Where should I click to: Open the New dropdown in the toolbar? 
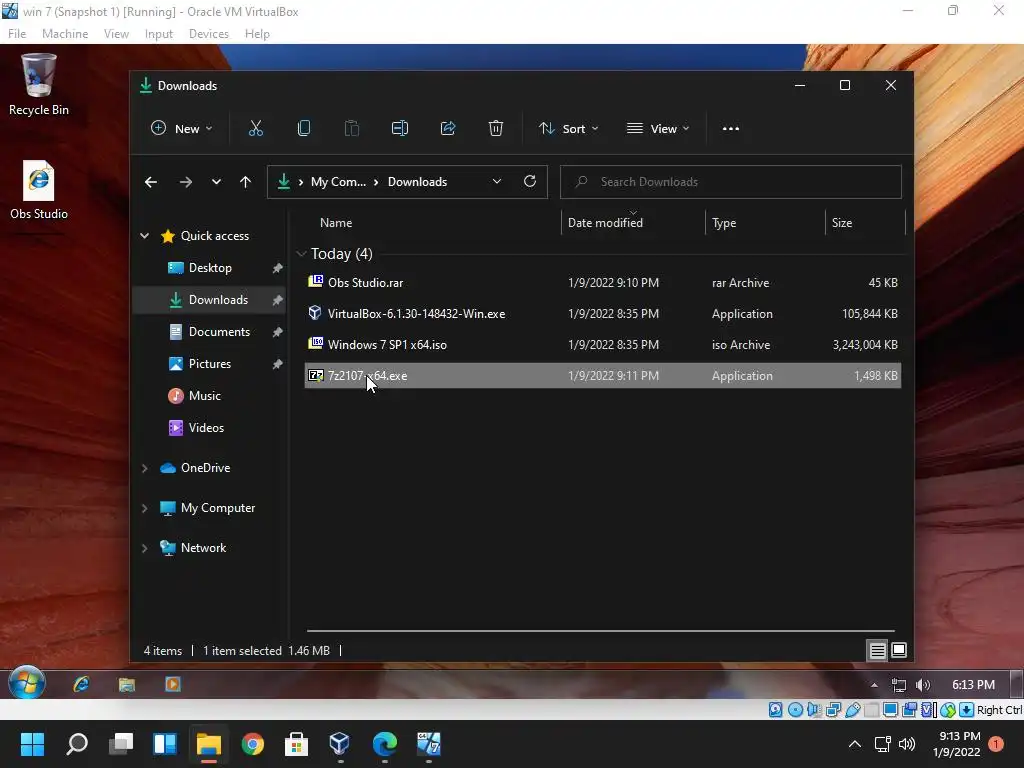[182, 129]
